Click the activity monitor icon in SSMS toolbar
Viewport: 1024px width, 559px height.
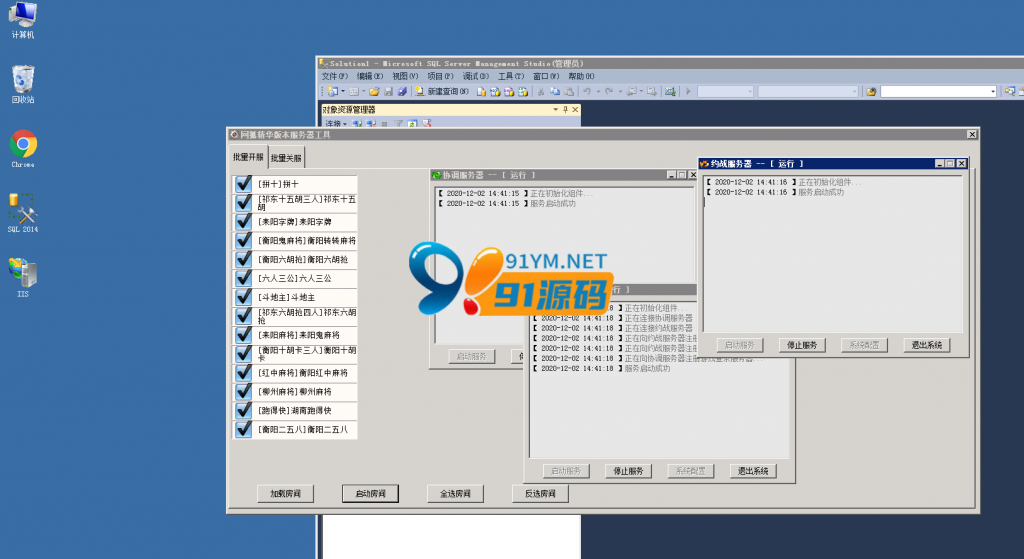(x=670, y=91)
